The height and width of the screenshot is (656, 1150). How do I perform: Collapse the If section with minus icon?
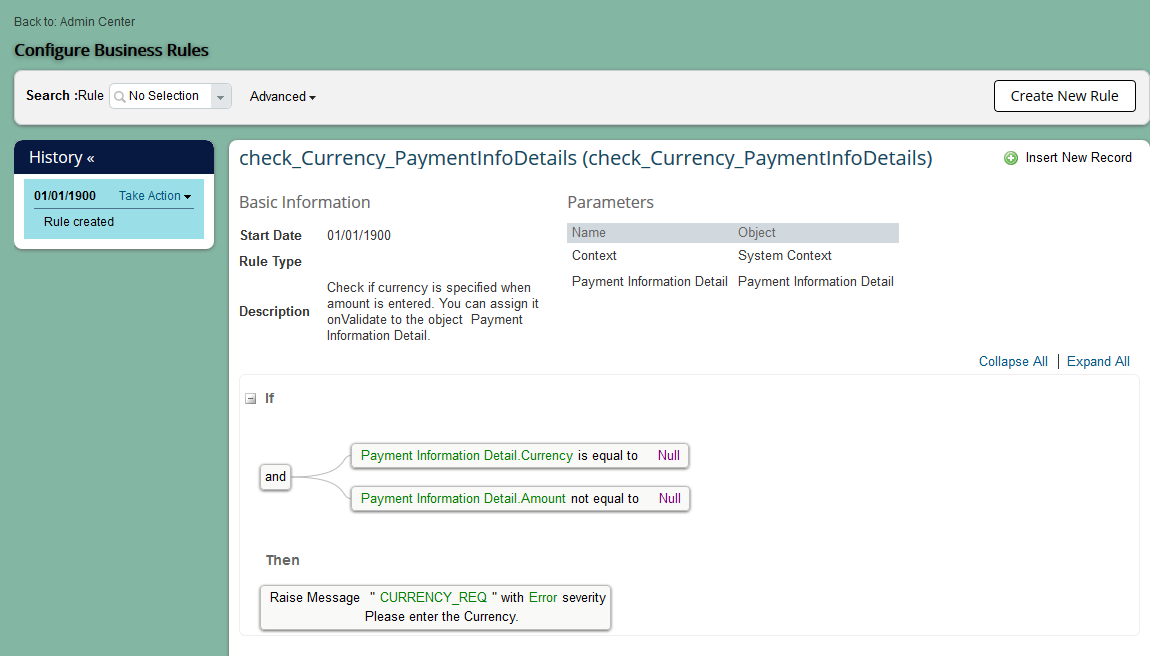pyautogui.click(x=250, y=398)
